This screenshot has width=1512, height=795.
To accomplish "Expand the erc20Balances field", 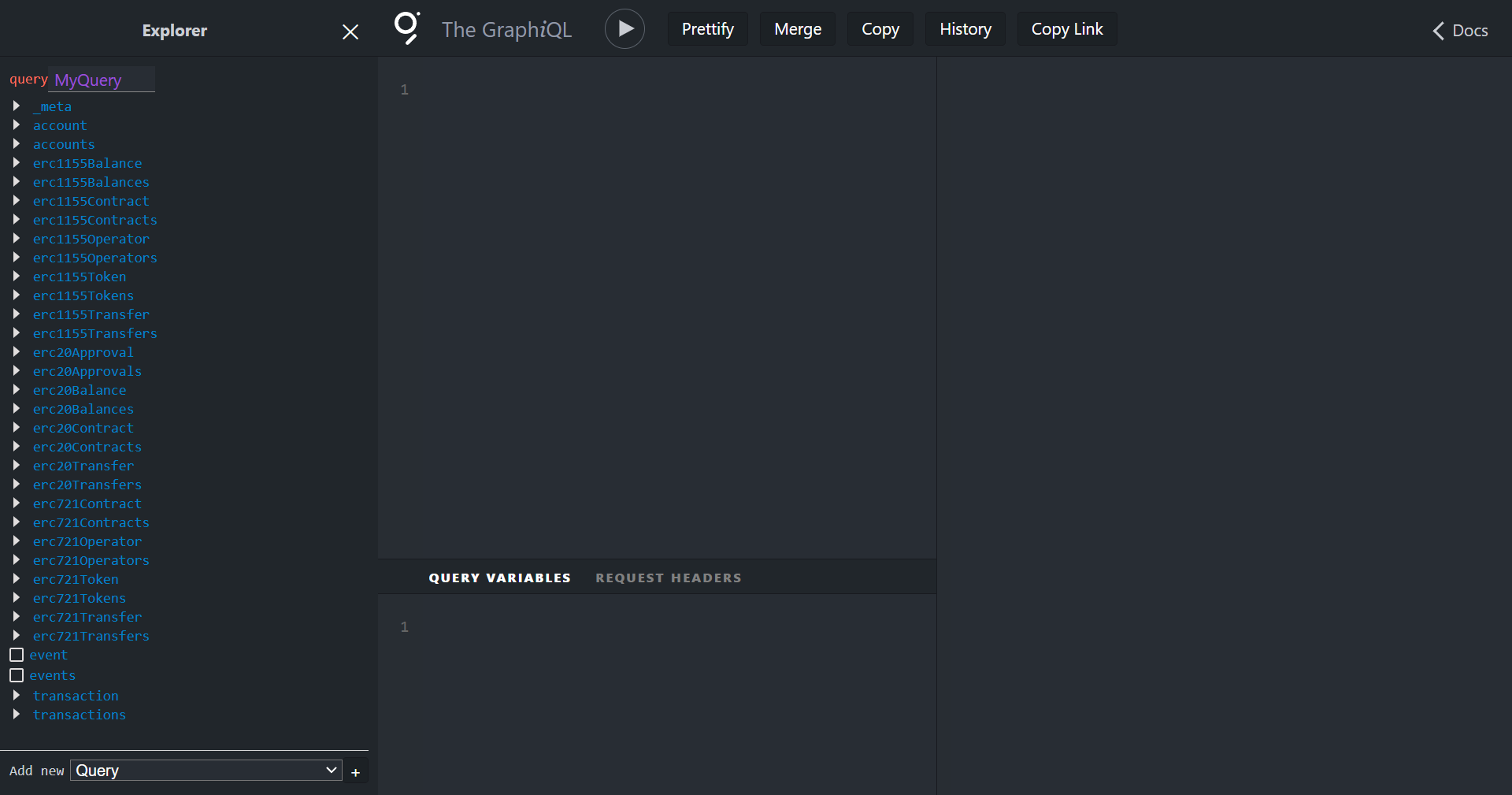I will [x=17, y=409].
